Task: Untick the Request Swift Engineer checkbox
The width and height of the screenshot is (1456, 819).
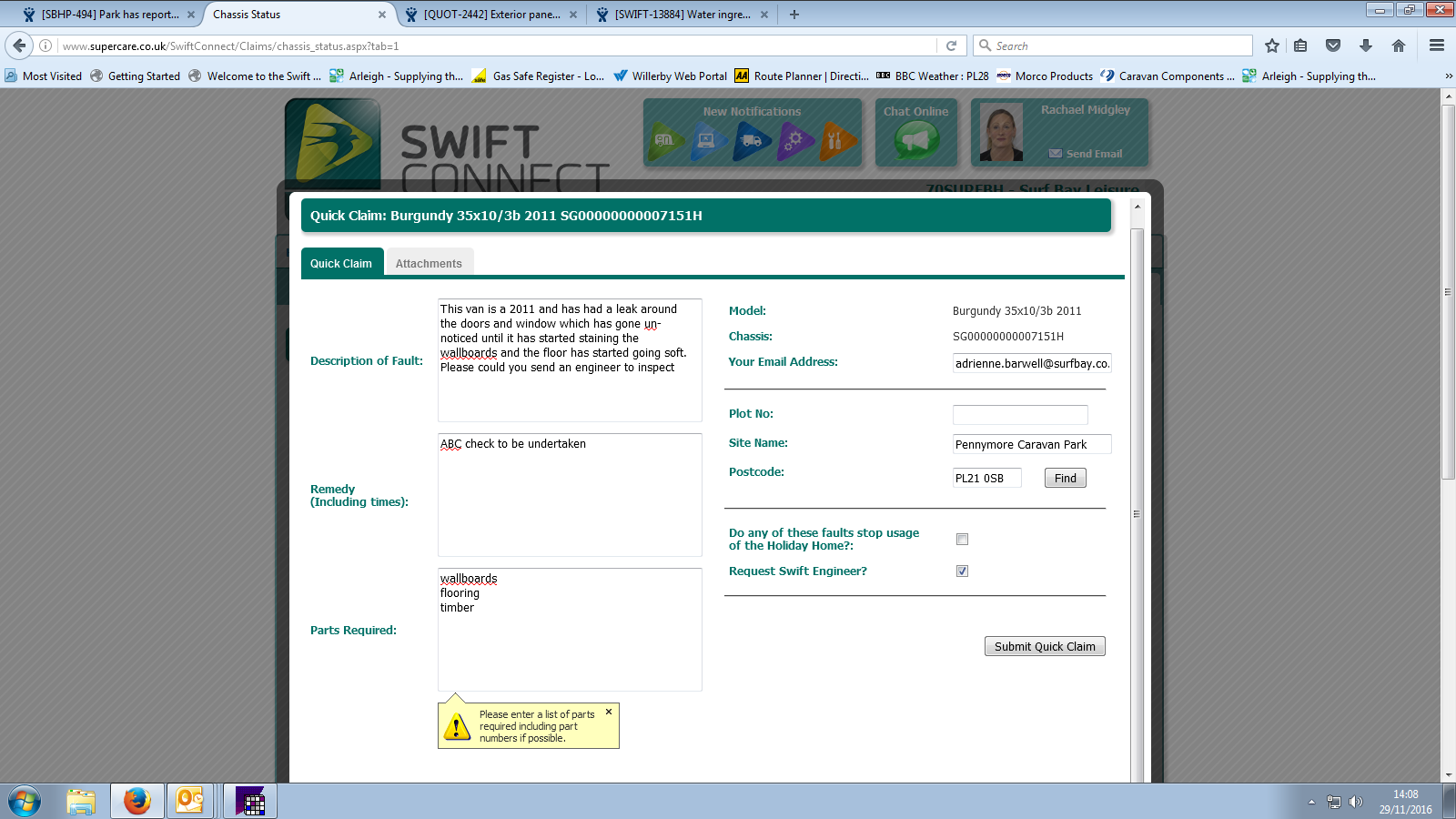Action: click(962, 571)
